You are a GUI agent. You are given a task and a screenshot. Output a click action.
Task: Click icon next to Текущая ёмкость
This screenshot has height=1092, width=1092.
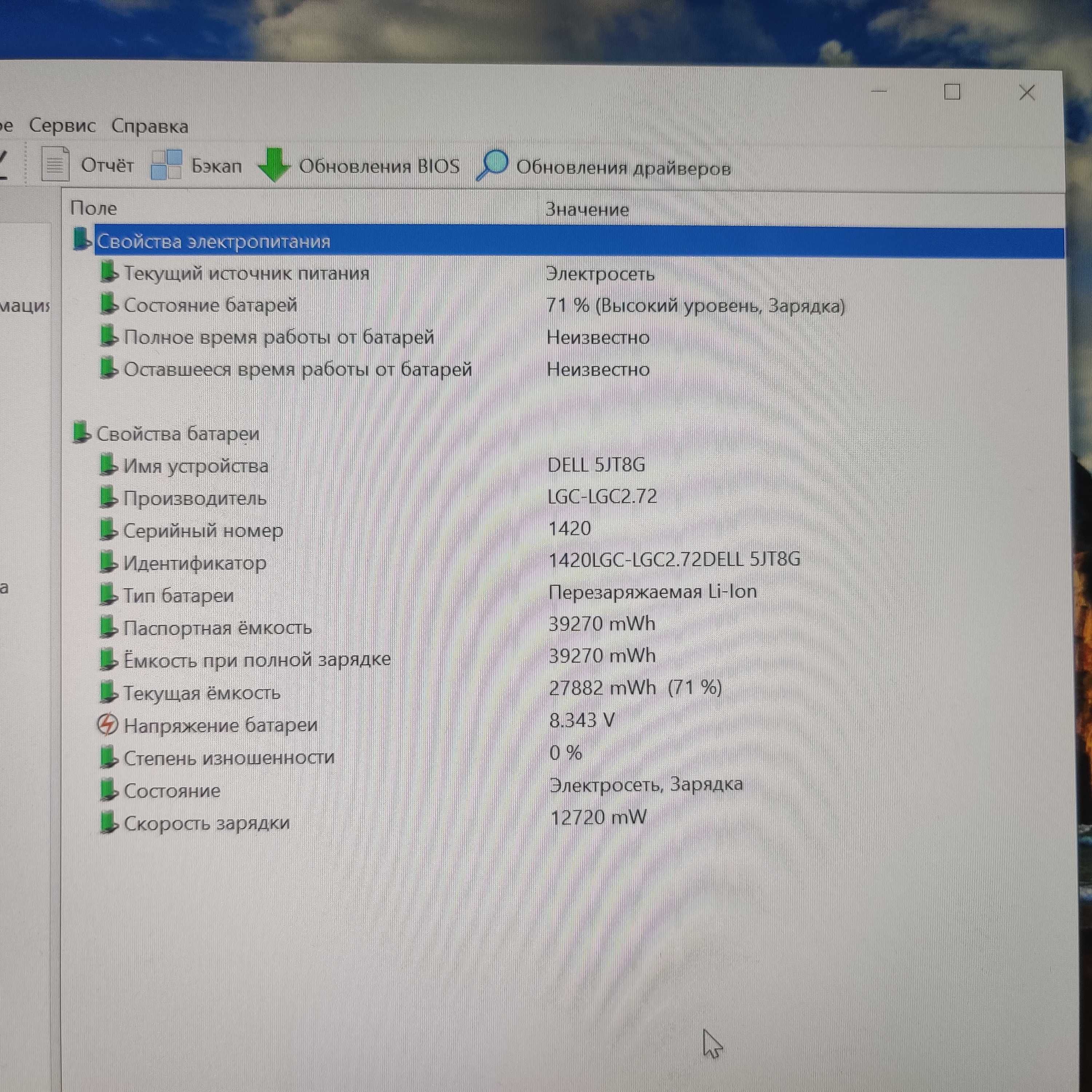point(108,691)
